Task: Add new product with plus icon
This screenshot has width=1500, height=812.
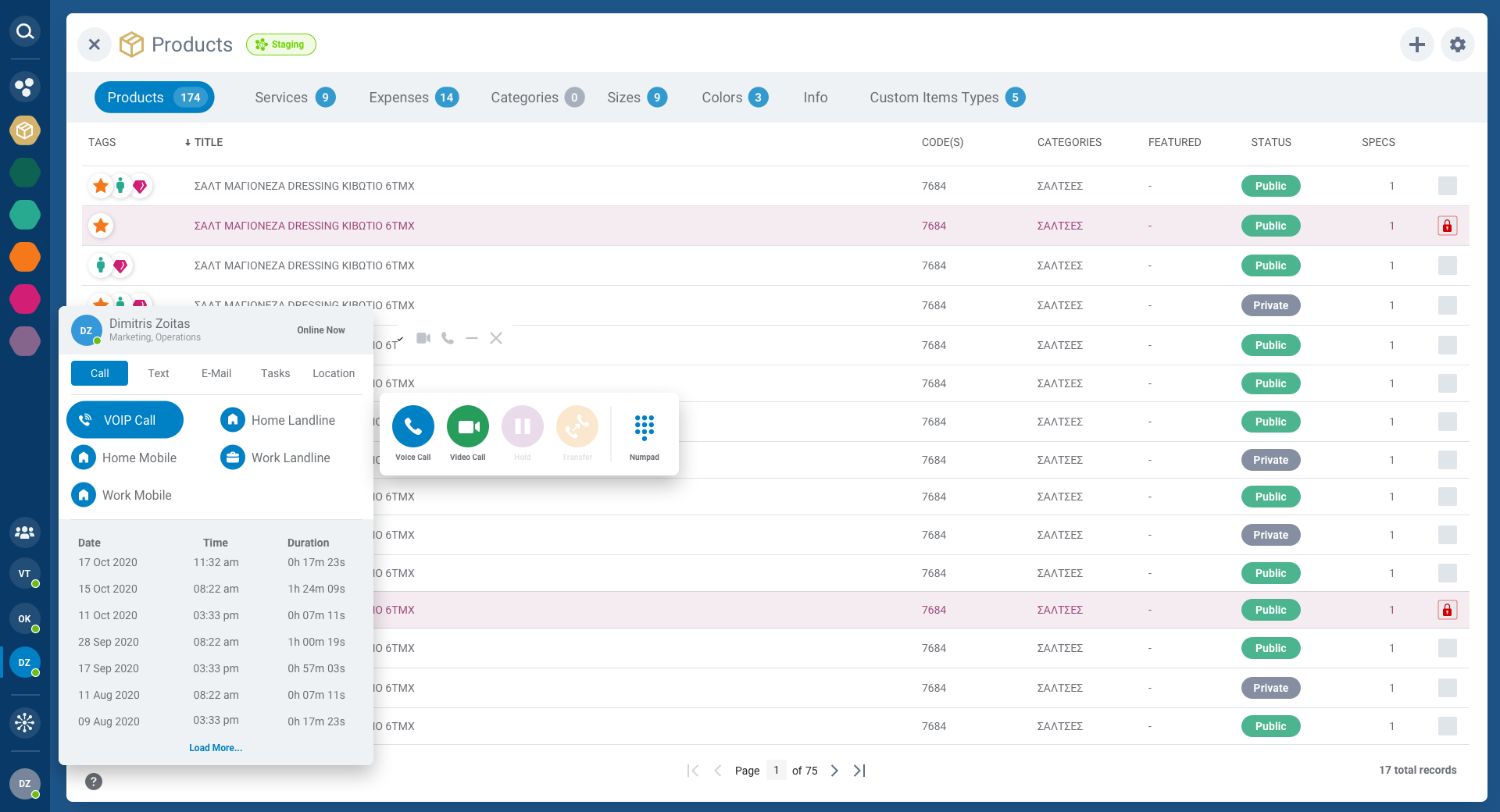Action: (x=1416, y=45)
